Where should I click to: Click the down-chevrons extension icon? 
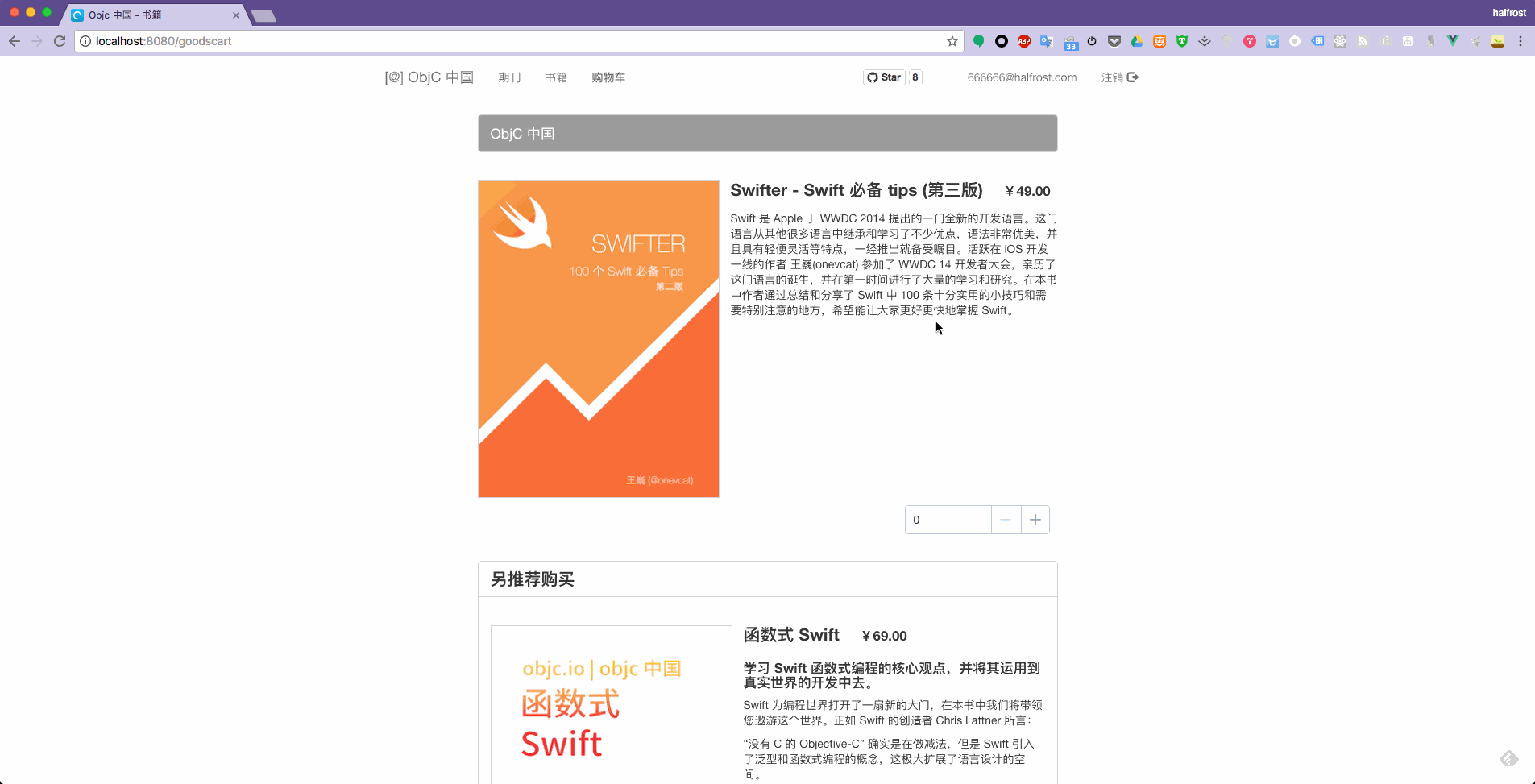(x=1205, y=41)
